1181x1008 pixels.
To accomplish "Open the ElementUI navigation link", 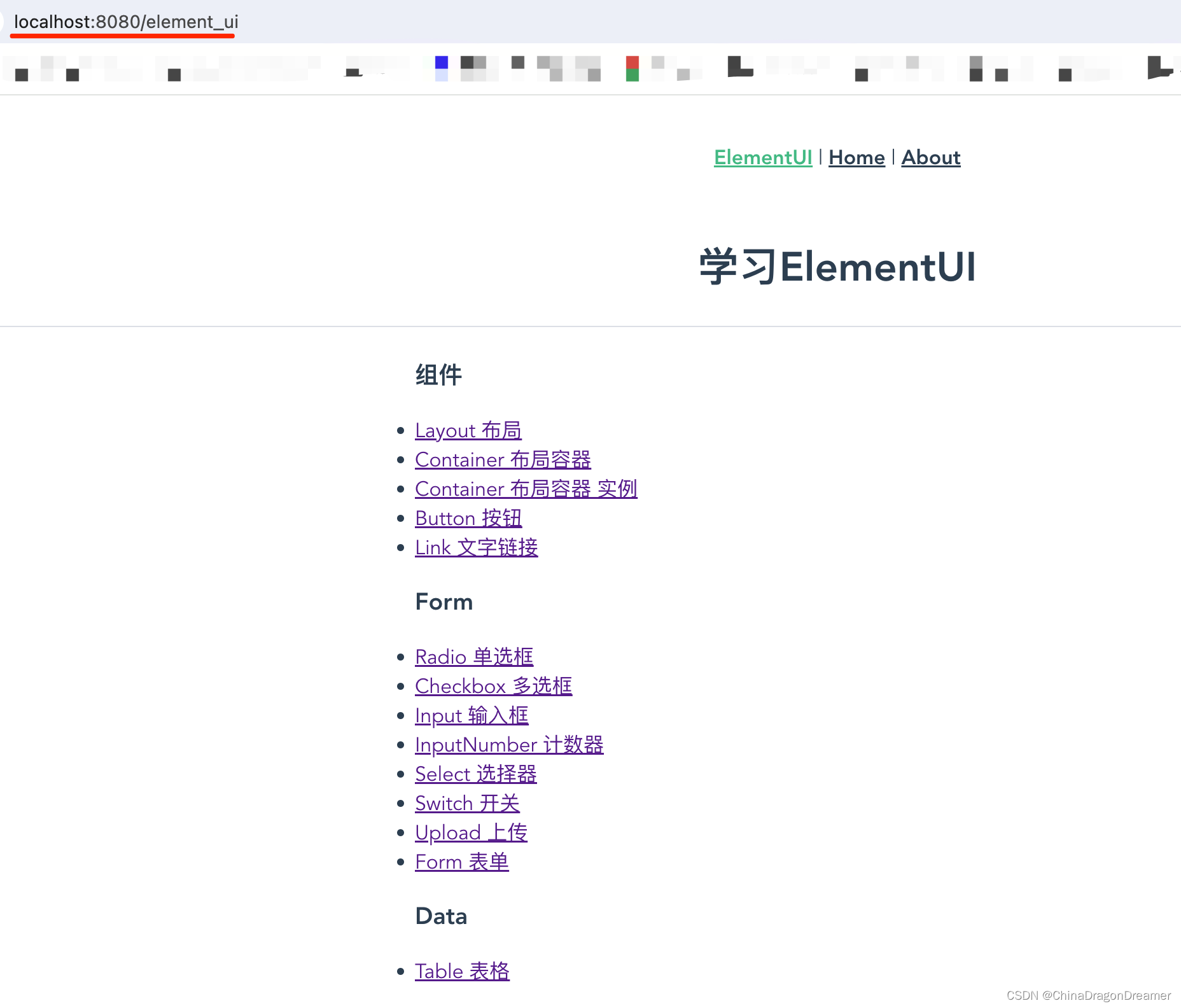I will [763, 157].
